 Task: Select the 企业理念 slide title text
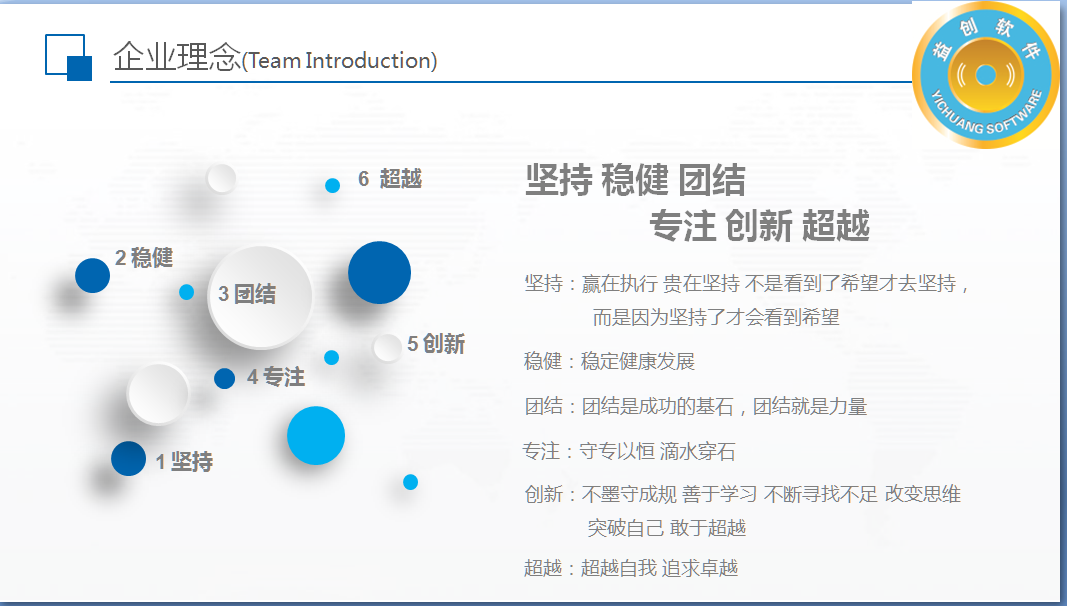point(177,56)
